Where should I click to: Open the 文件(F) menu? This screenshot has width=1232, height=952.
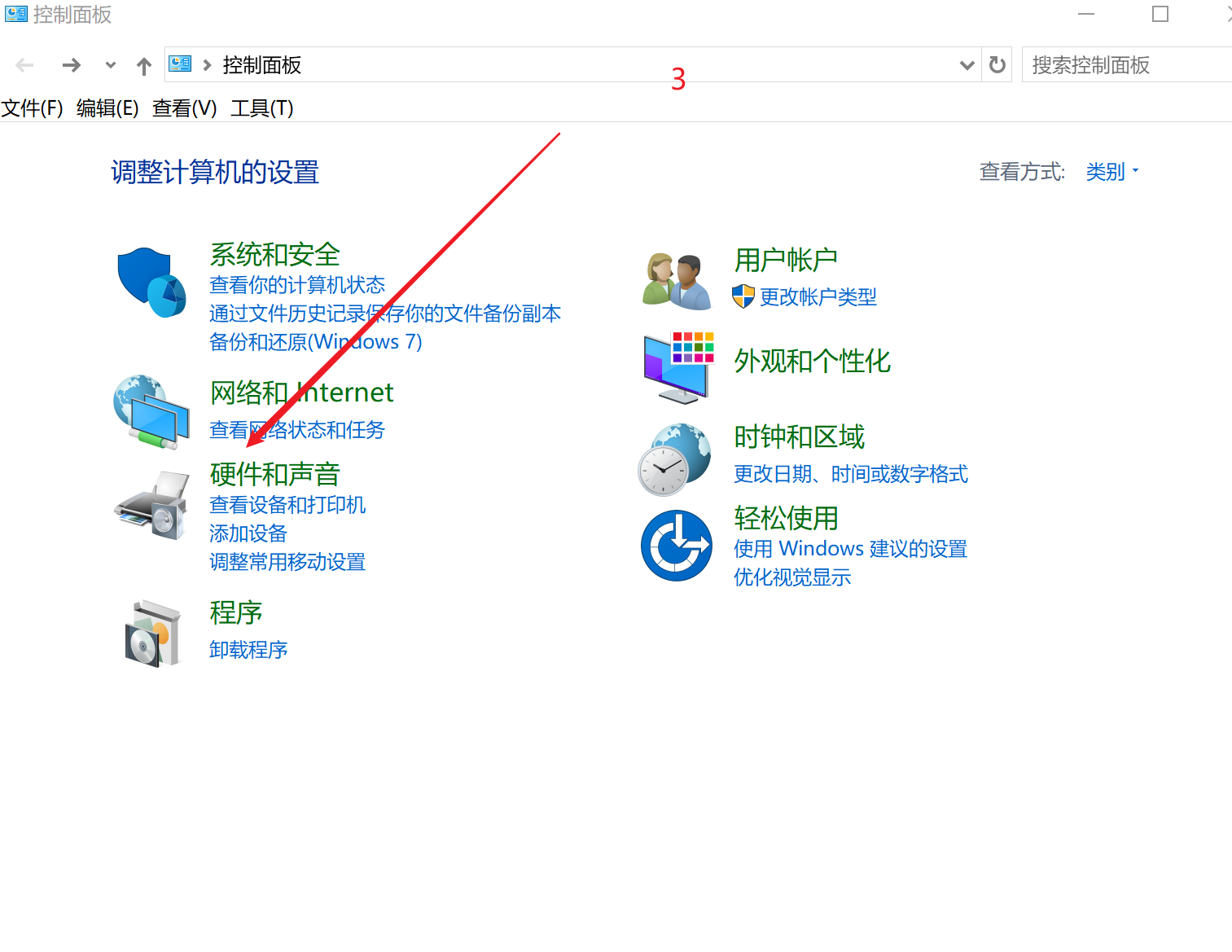32,108
